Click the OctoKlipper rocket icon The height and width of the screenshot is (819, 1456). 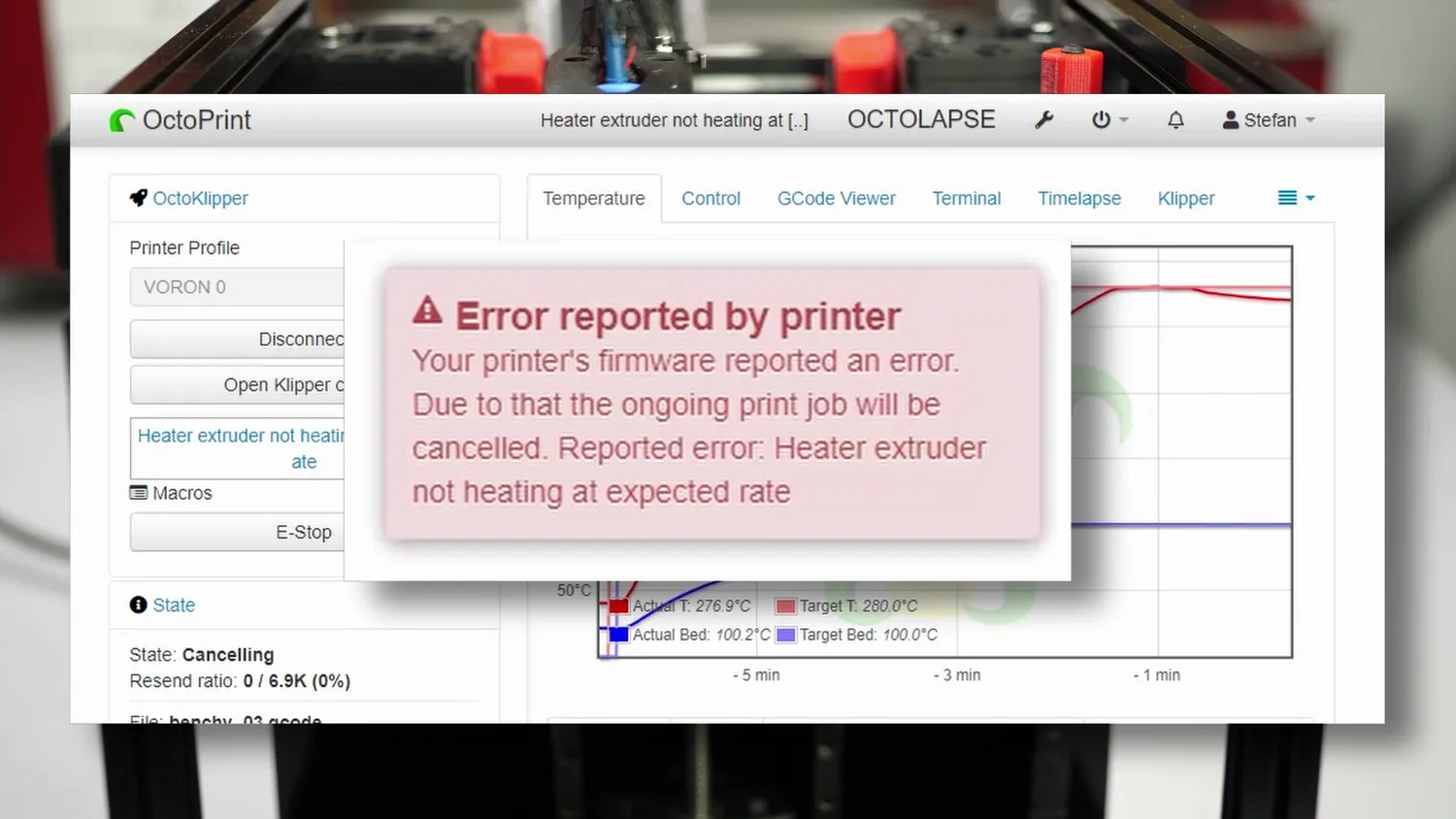(139, 198)
